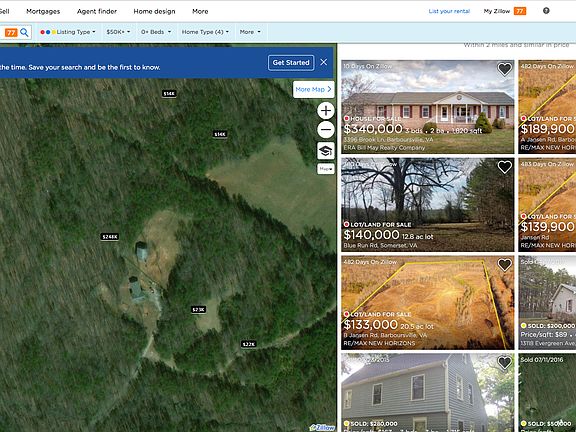Image resolution: width=576 pixels, height=432 pixels.
Task: Expand with the More Map button
Action: (313, 89)
